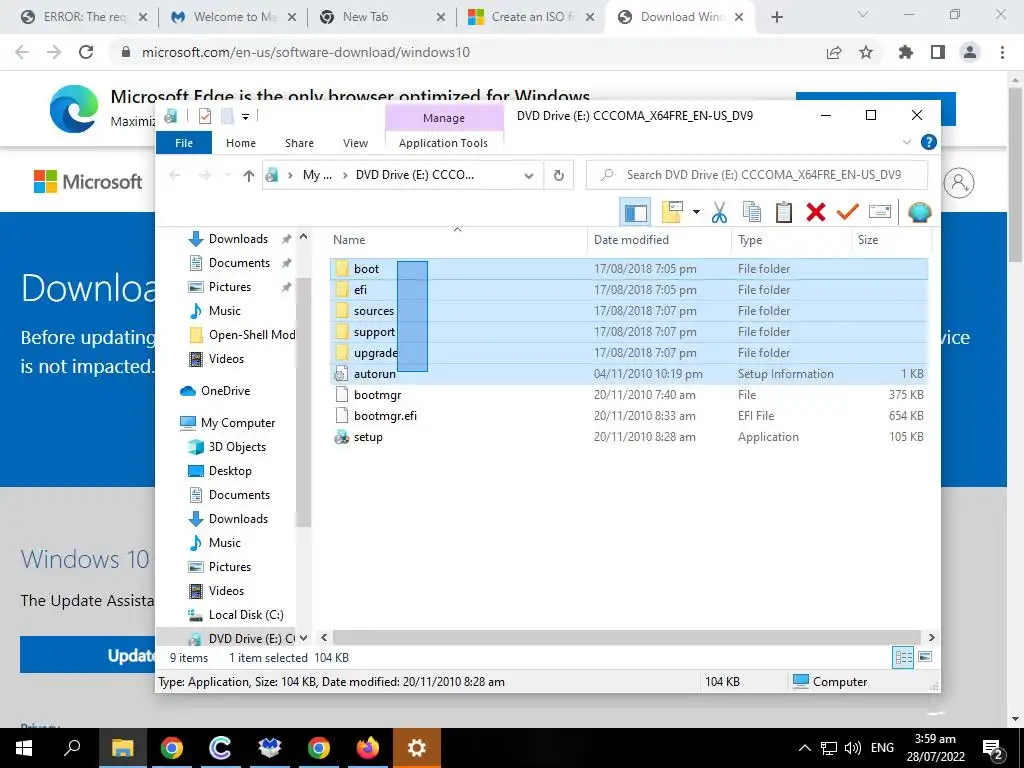Viewport: 1024px width, 768px height.
Task: Open Customize Quick Access Toolbar dropdown
Action: pyautogui.click(x=246, y=117)
